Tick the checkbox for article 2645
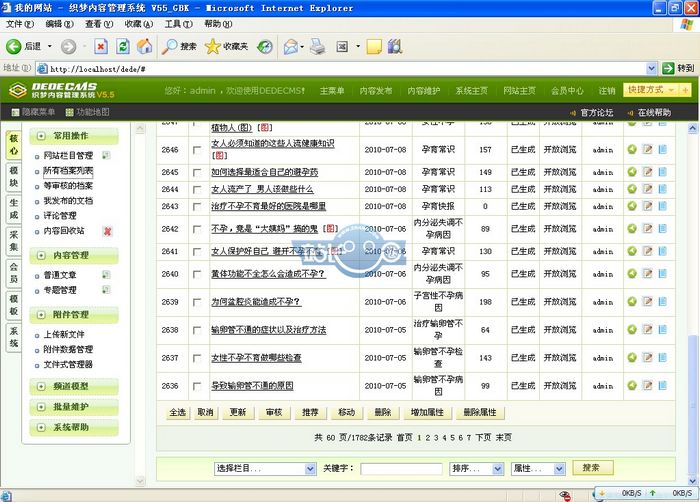The height and width of the screenshot is (502, 700). tap(197, 172)
